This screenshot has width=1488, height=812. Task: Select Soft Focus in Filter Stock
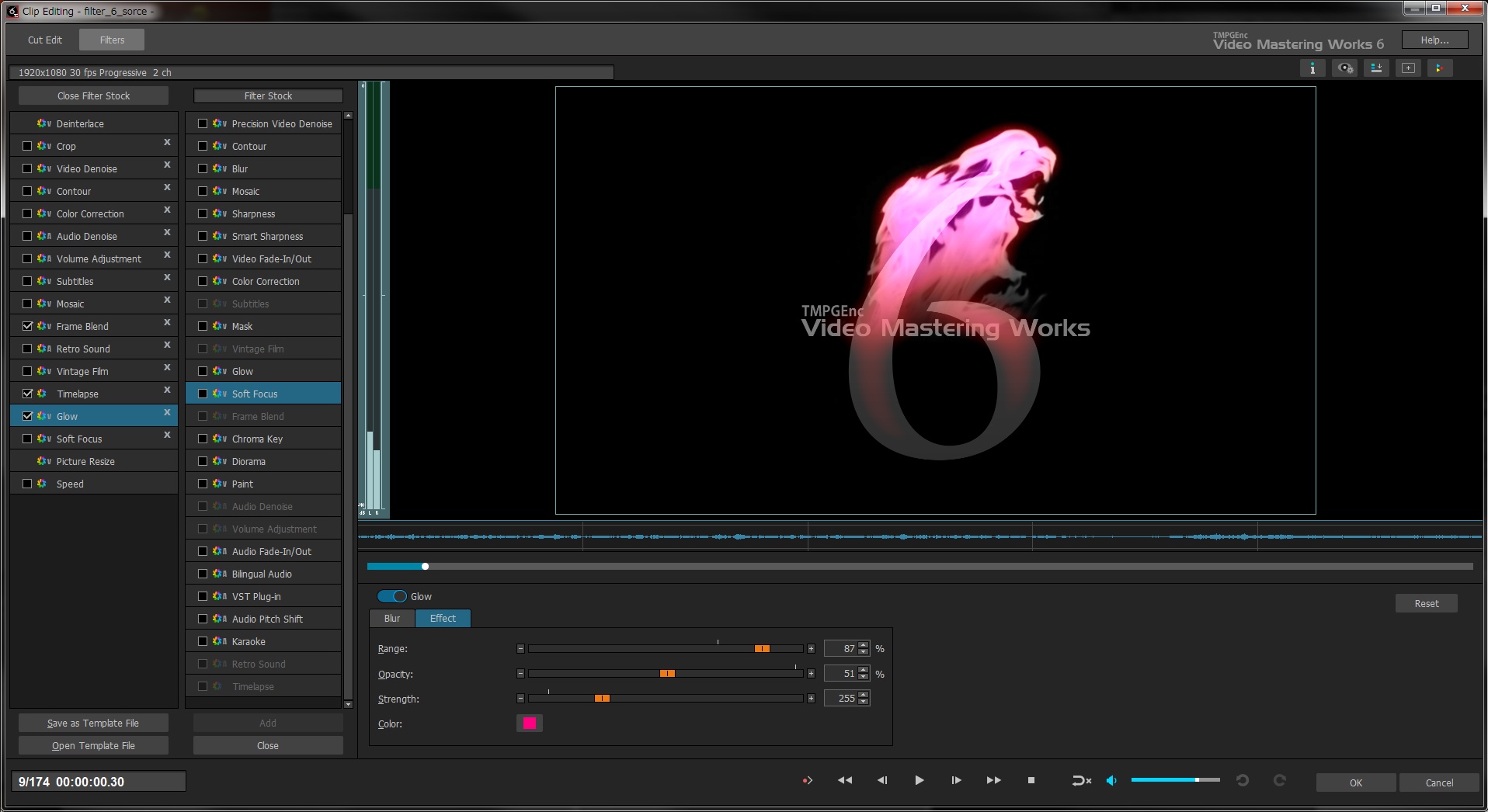click(x=263, y=394)
